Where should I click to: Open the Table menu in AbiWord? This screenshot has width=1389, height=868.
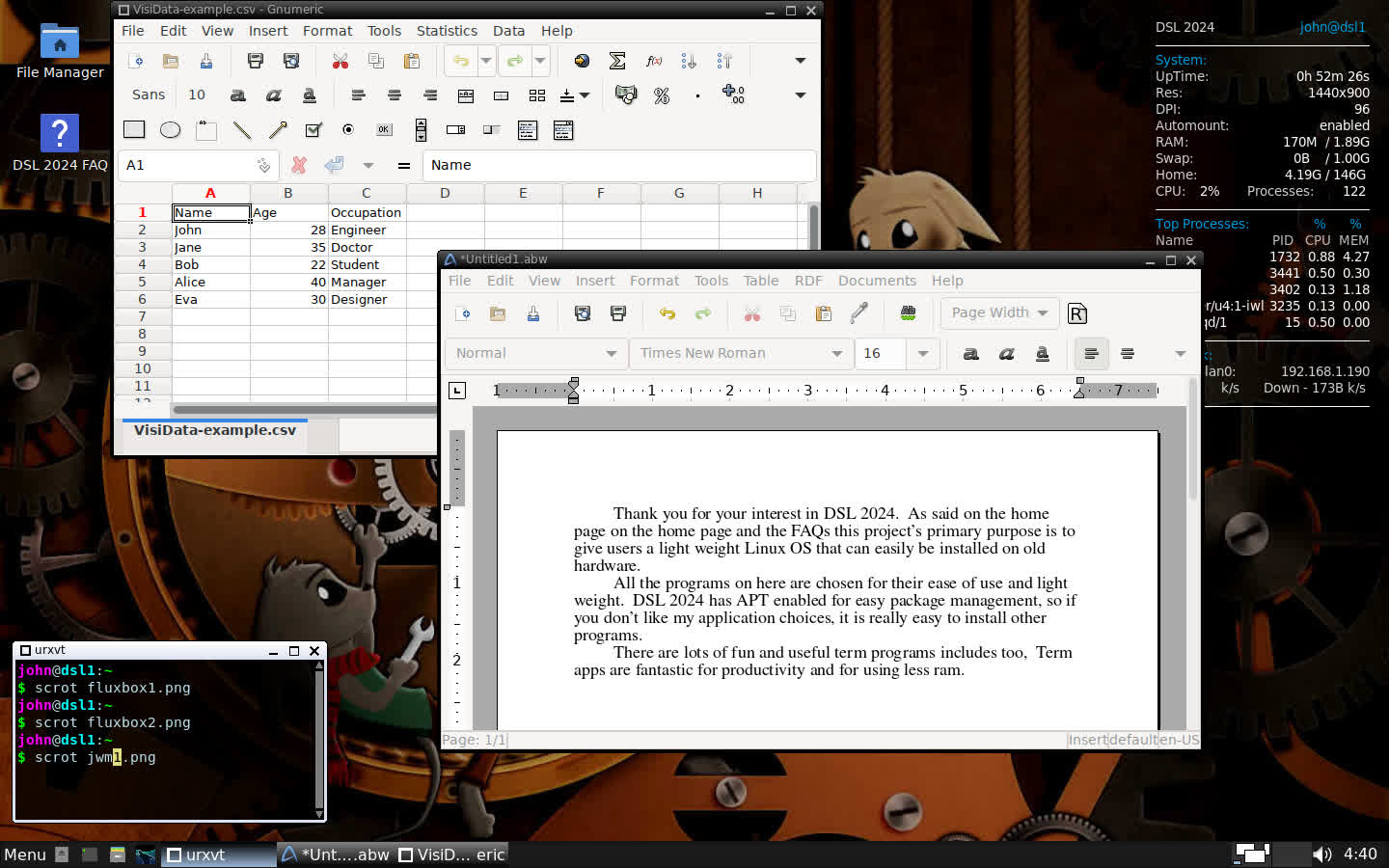pos(760,281)
